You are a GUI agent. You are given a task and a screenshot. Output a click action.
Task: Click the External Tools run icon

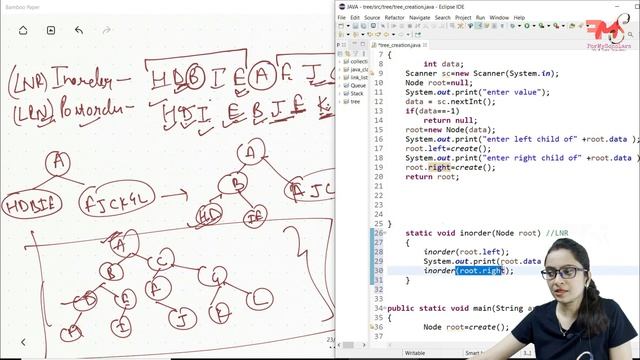click(x=556, y=26)
